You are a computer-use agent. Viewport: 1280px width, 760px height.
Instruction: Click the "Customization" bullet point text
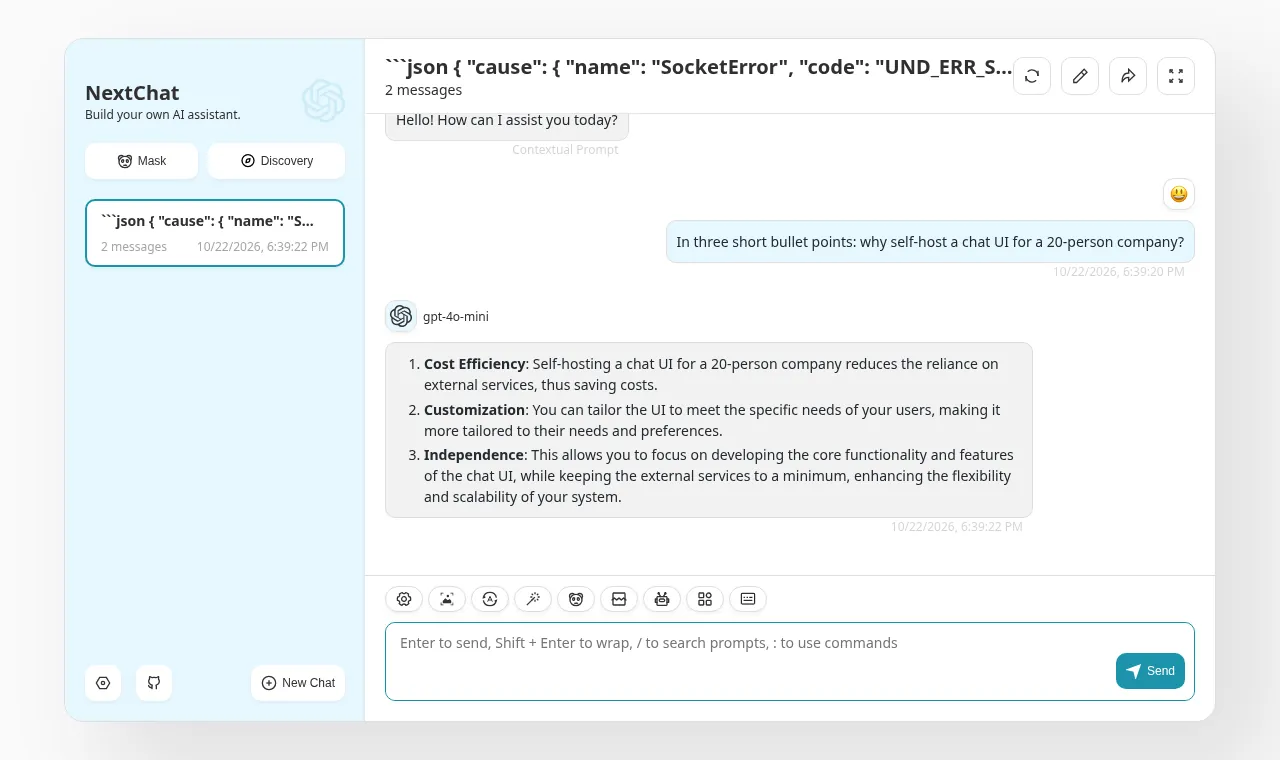(712, 421)
